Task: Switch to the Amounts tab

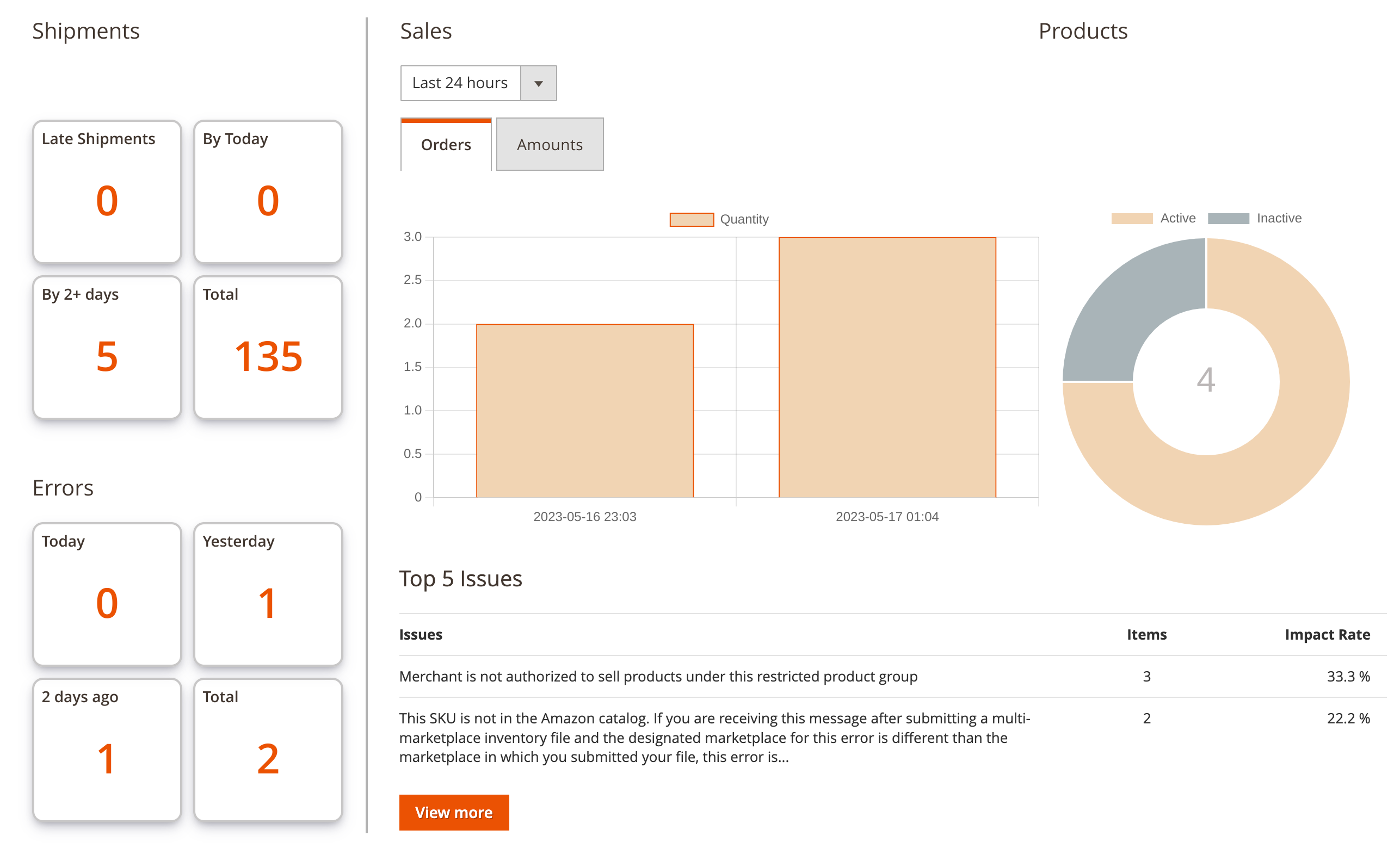Action: point(549,145)
